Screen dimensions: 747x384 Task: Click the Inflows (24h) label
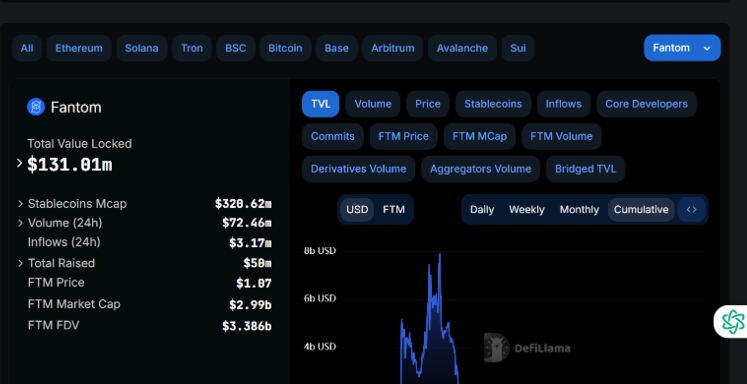pyautogui.click(x=64, y=242)
